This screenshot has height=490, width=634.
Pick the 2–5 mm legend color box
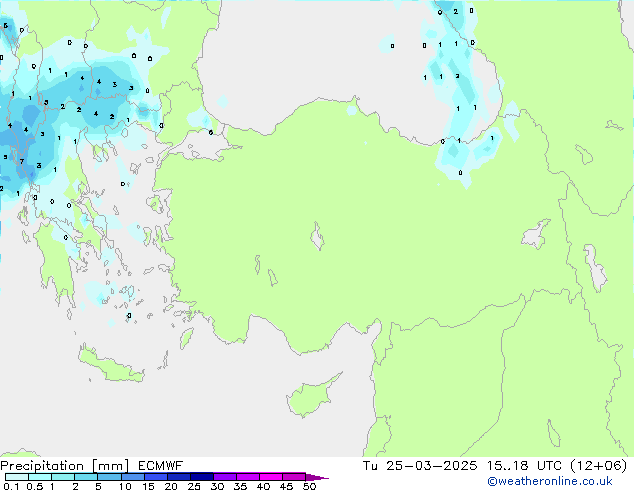coord(86,477)
